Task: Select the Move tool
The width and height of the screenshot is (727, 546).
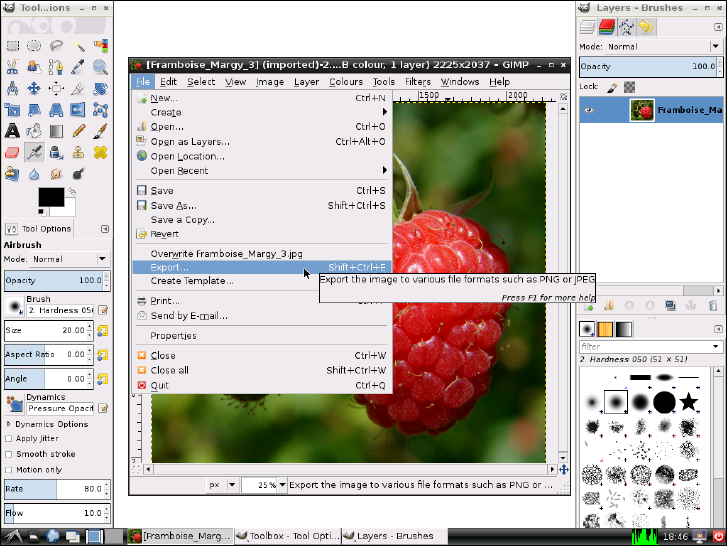Action: [34, 88]
